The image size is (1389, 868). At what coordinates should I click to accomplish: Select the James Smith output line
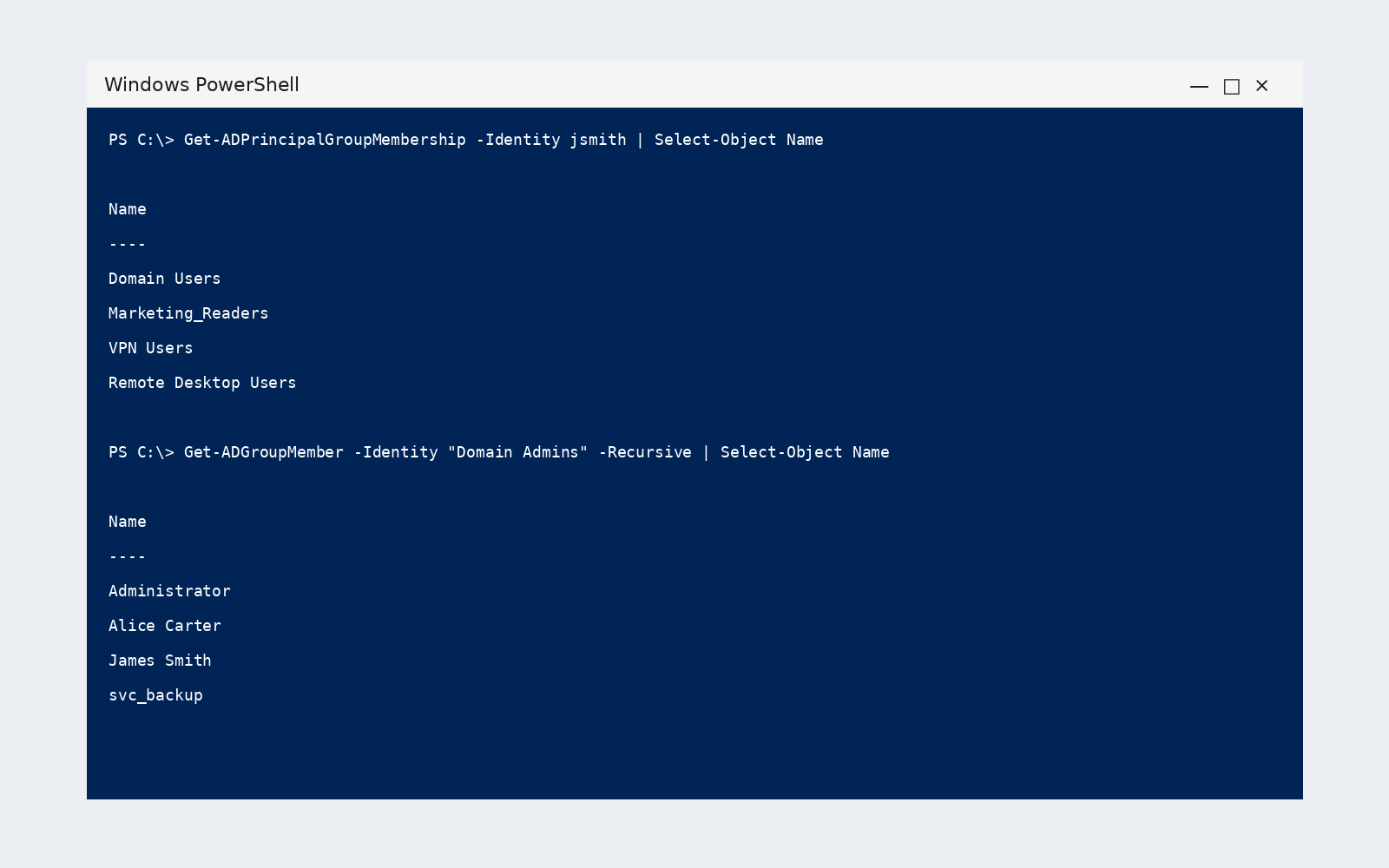tap(160, 661)
